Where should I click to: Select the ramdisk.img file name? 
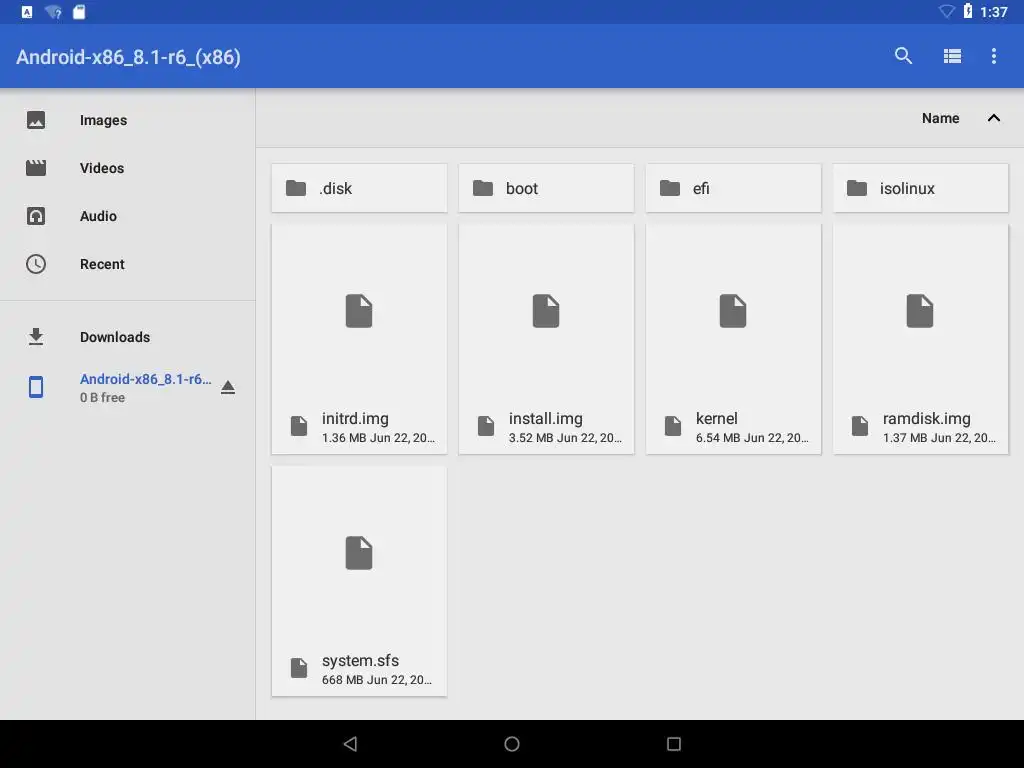tap(927, 419)
